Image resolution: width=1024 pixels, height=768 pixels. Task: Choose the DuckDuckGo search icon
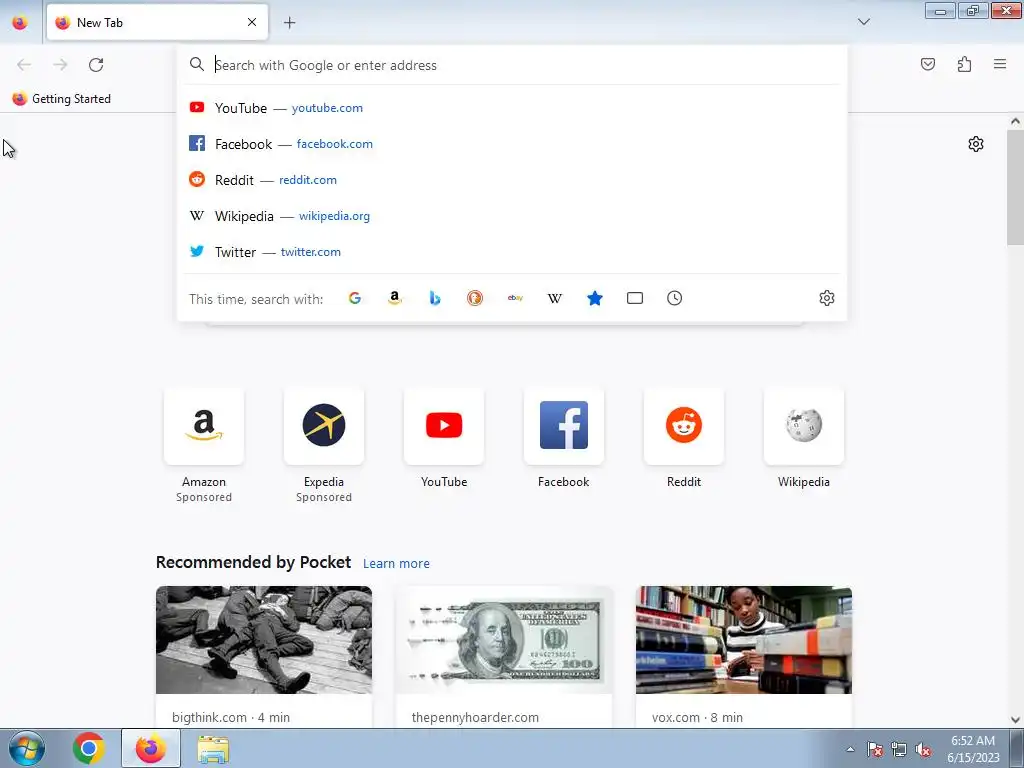tap(475, 298)
